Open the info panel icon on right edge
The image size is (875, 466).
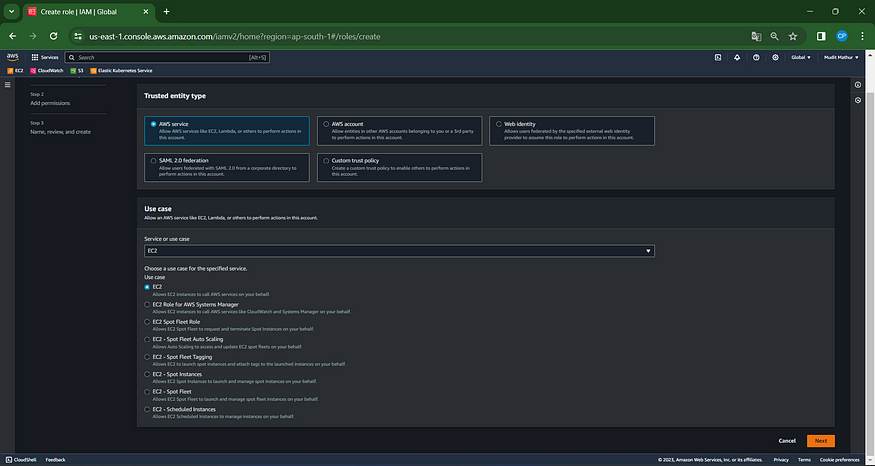[858, 85]
